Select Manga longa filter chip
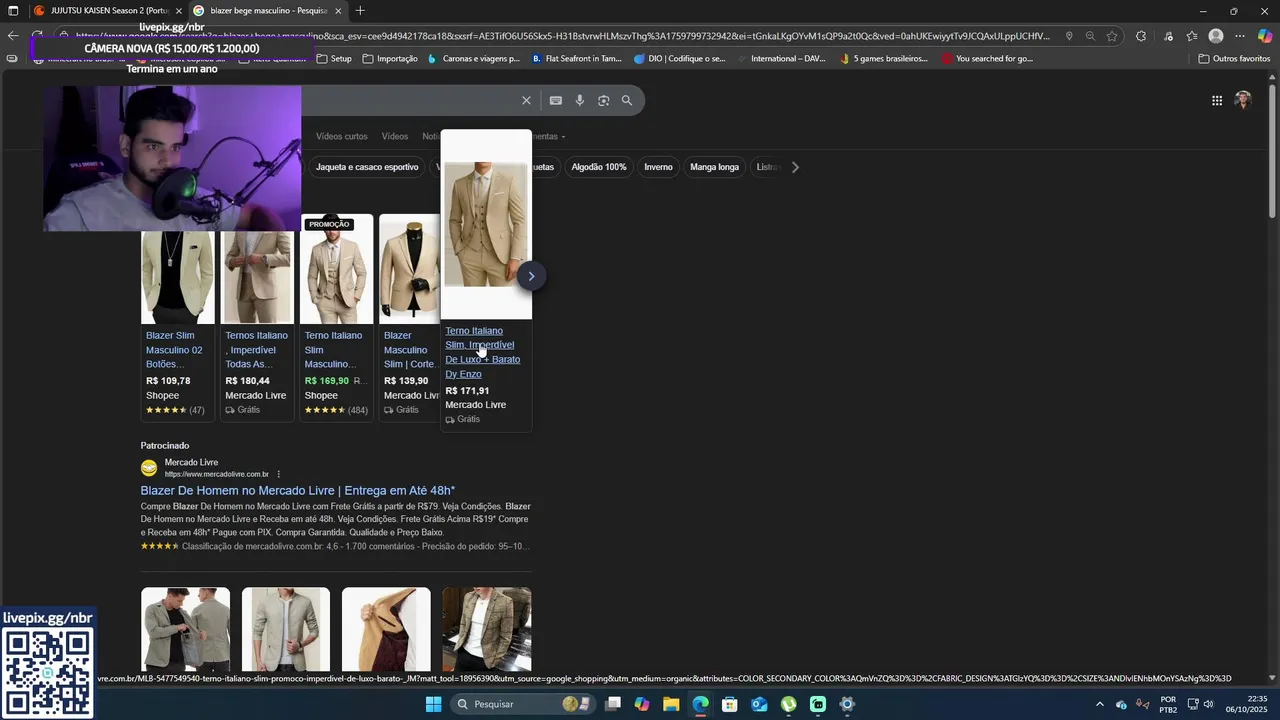The width and height of the screenshot is (1280, 720). coord(714,167)
